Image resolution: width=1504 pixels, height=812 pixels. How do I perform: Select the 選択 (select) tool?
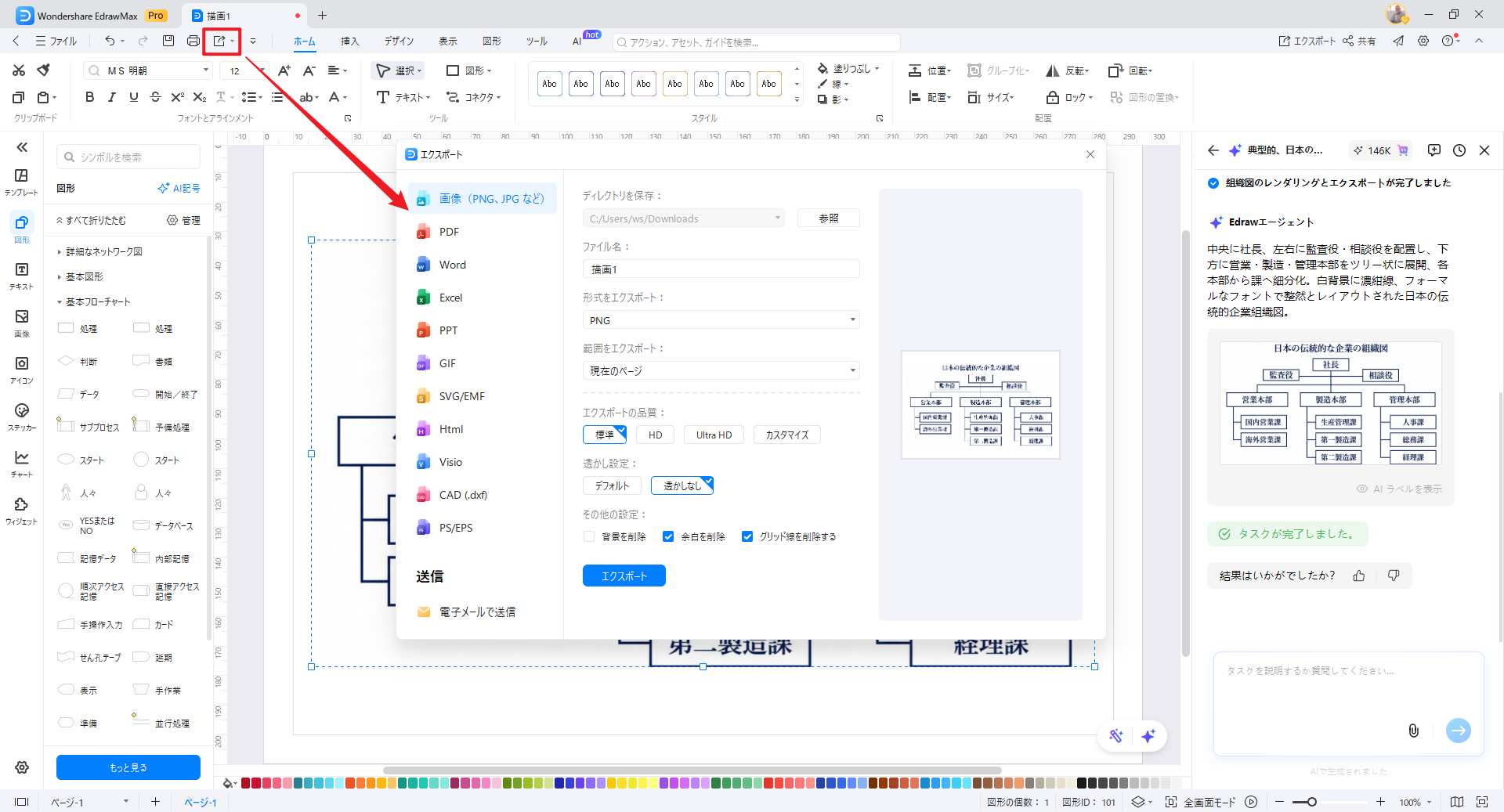pyautogui.click(x=397, y=70)
